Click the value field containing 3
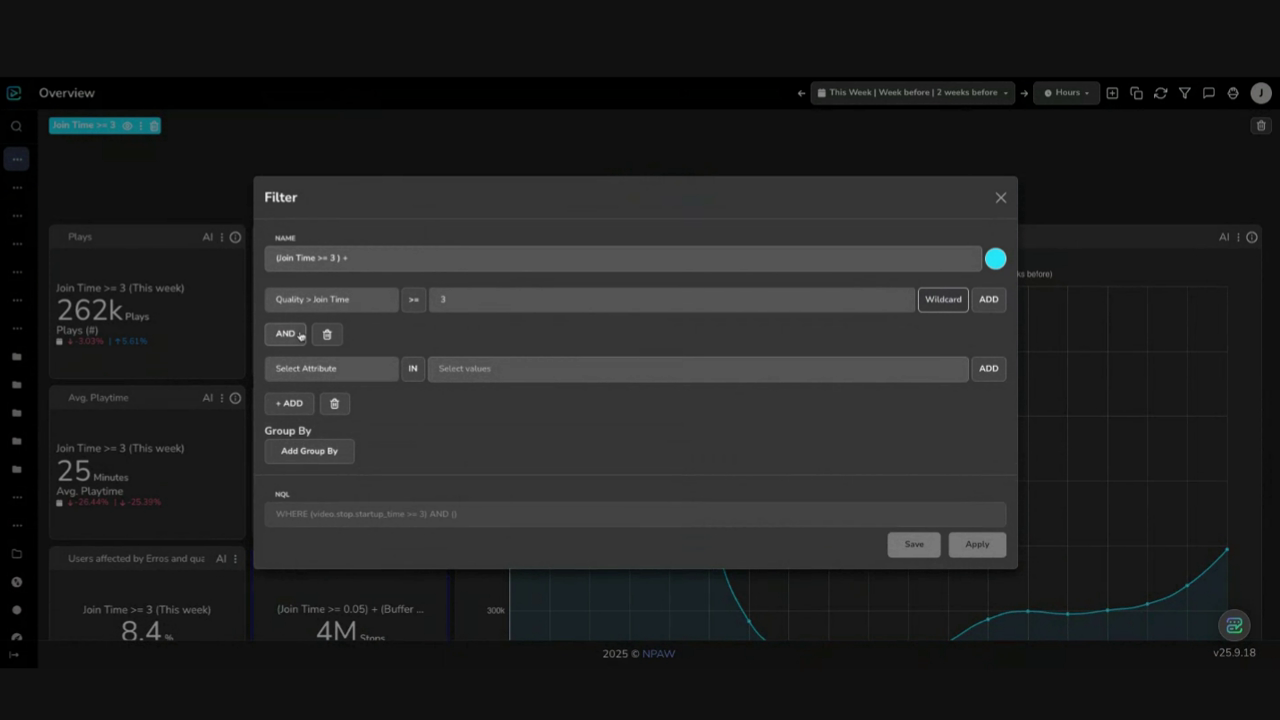The width and height of the screenshot is (1280, 720). [672, 299]
